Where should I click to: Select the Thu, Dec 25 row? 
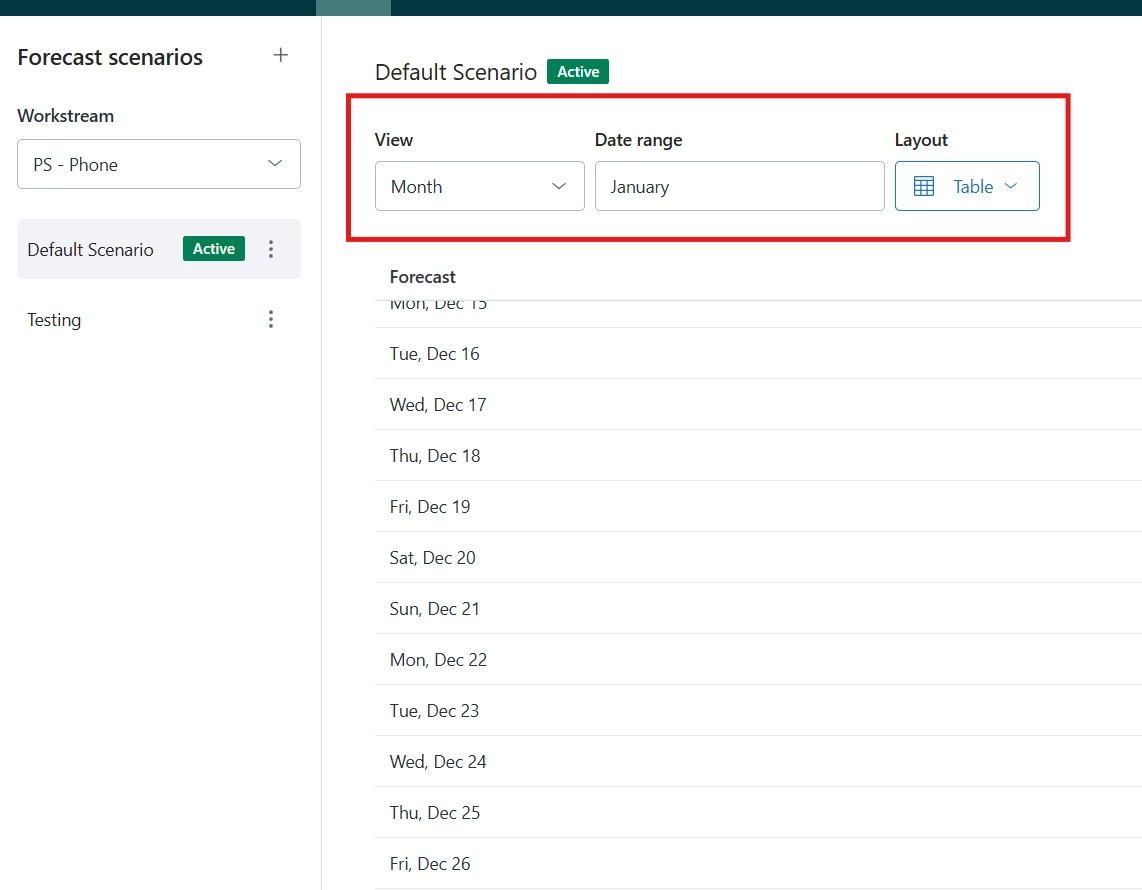click(757, 812)
